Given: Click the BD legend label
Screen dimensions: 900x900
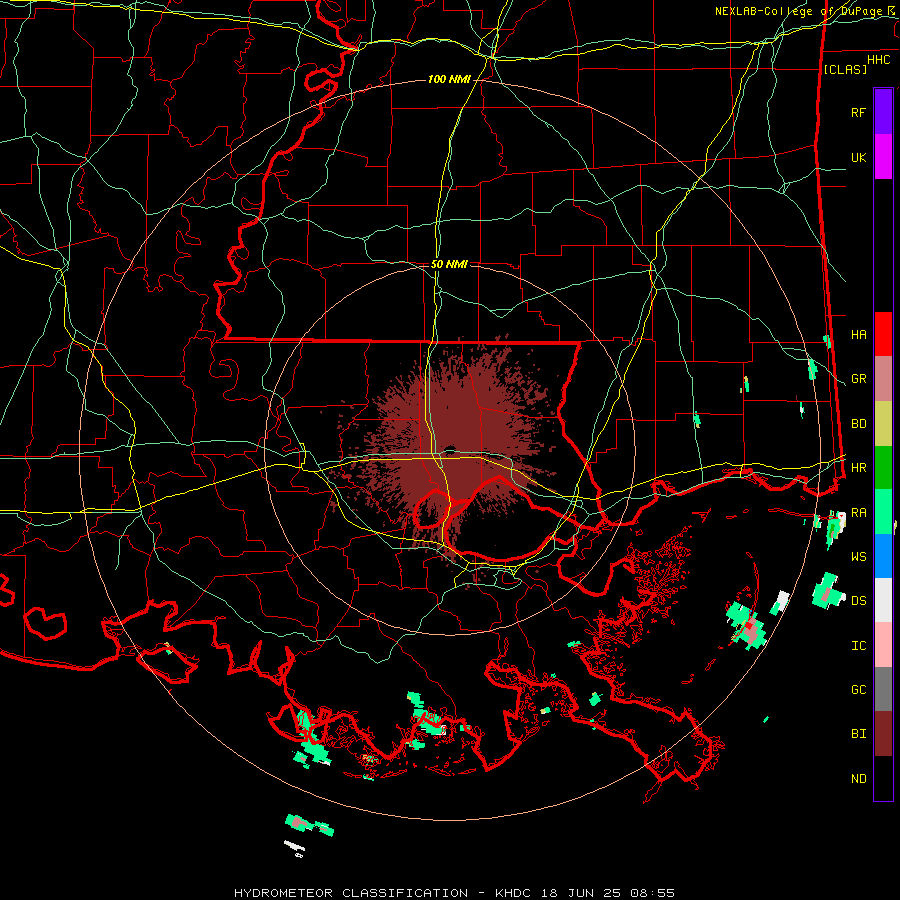Looking at the screenshot, I should click(858, 424).
